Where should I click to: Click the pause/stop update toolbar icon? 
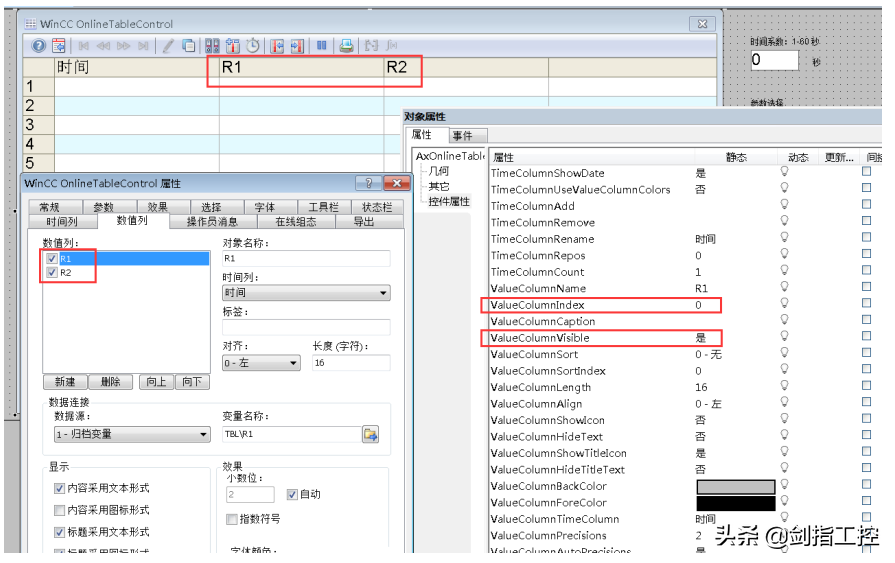[322, 46]
